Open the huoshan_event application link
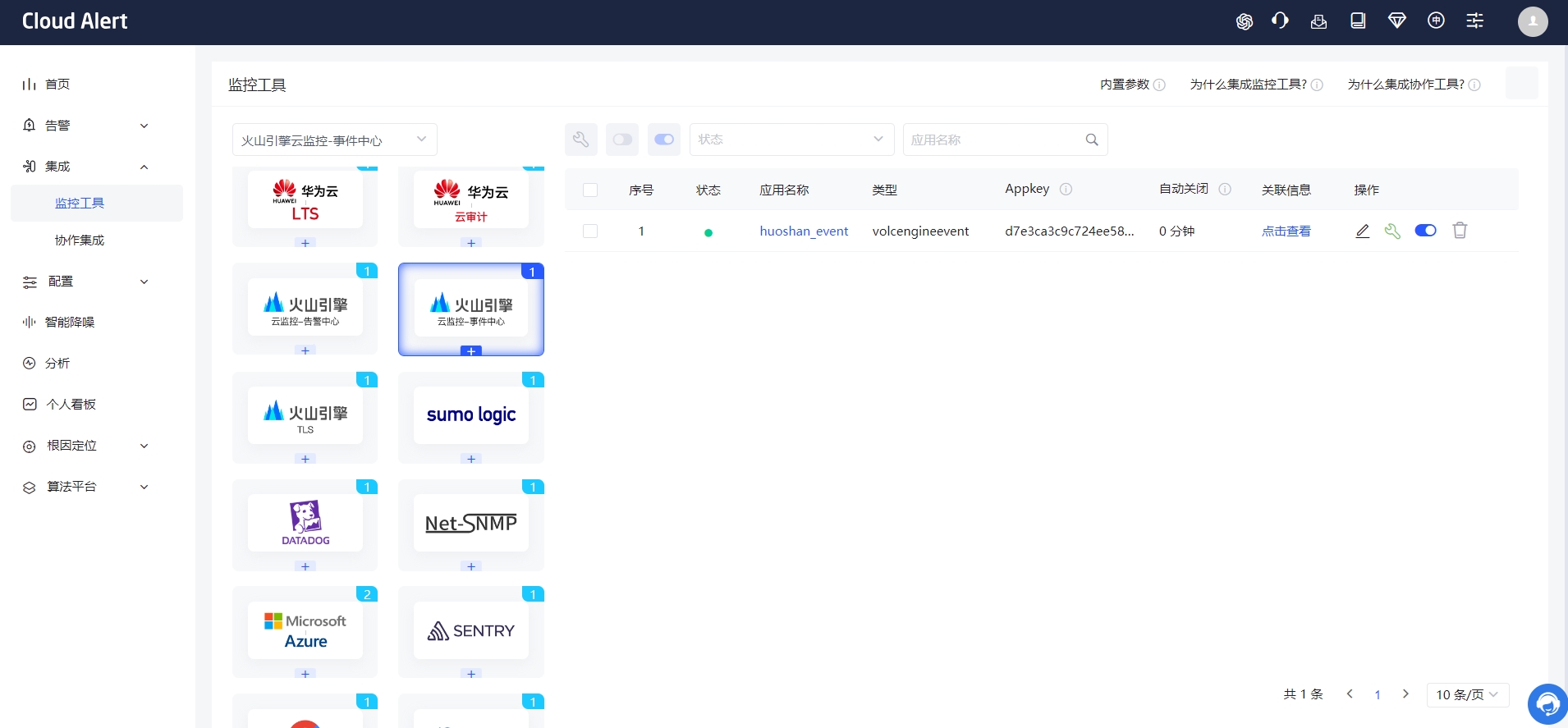 coord(804,231)
